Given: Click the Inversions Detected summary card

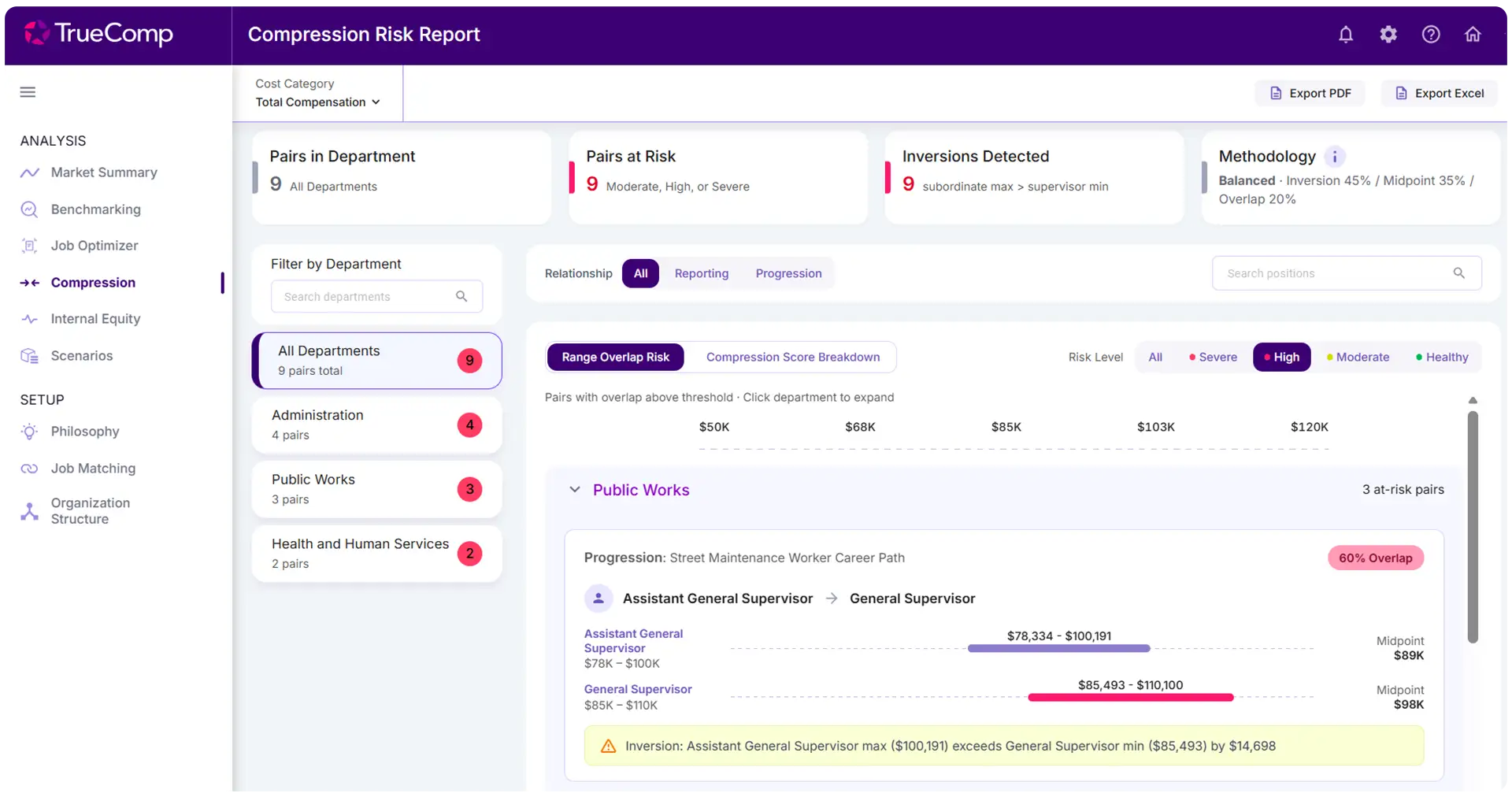Looking at the screenshot, I should [x=1035, y=177].
